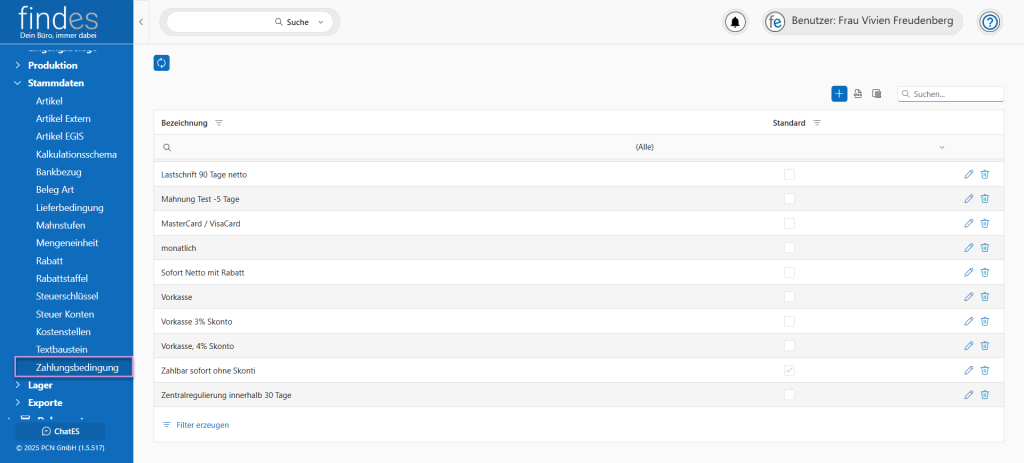1024x463 pixels.
Task: Toggle Standard checkbox for Zahlbar sofort ohne Skonti
Action: tap(789, 370)
